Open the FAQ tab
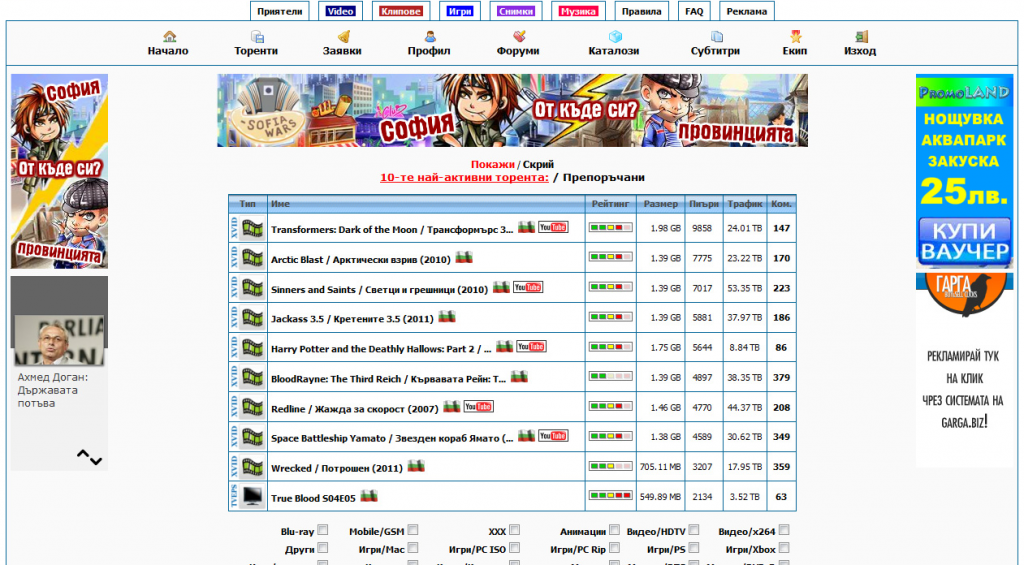Viewport: 1024px width, 565px height. point(694,12)
